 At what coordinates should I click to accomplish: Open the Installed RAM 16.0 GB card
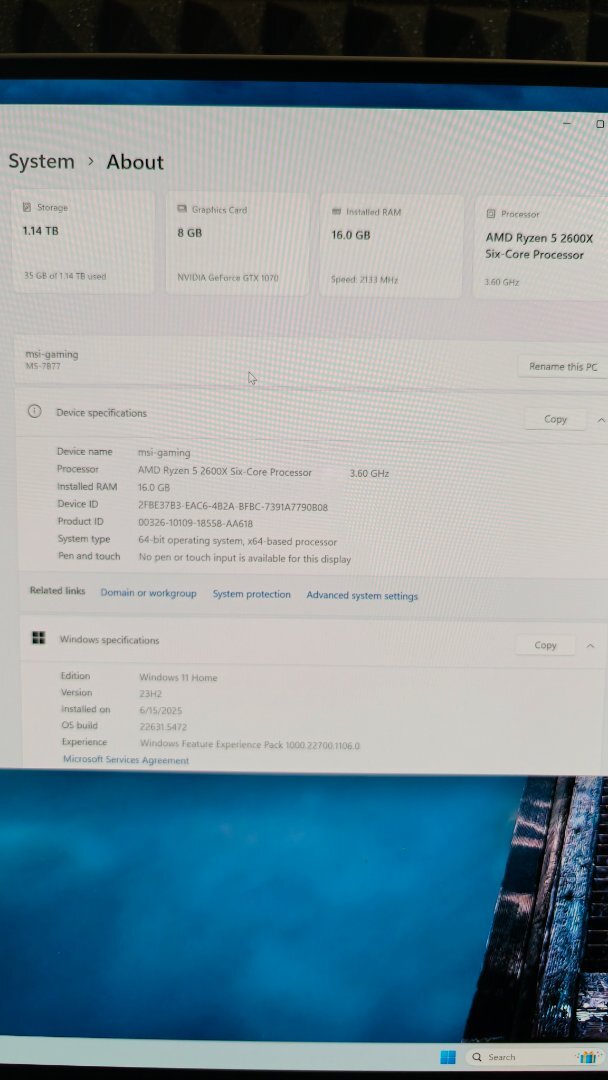coord(390,247)
